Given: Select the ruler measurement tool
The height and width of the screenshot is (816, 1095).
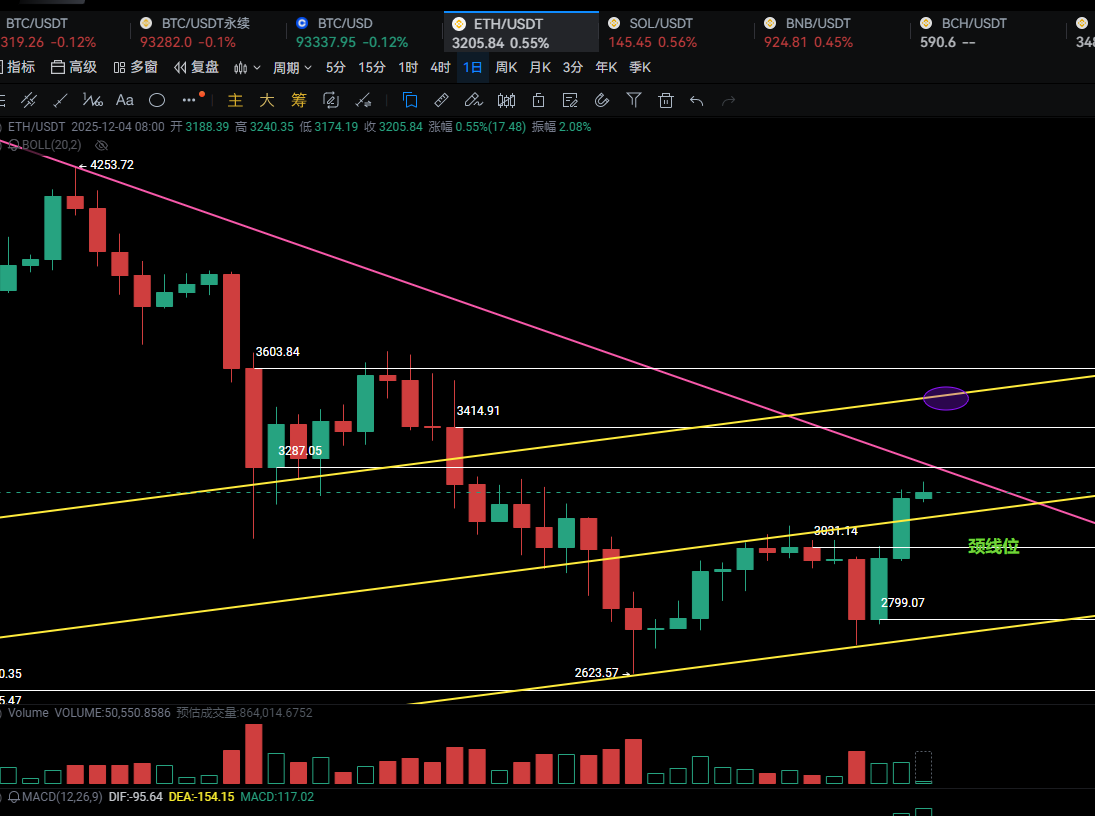Looking at the screenshot, I should pyautogui.click(x=441, y=100).
